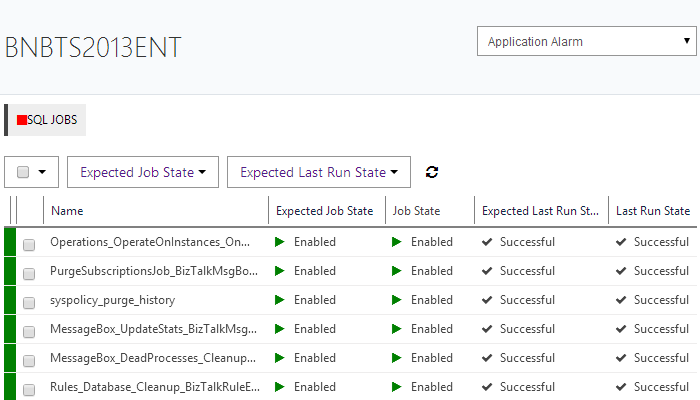This screenshot has height=400, width=700.
Task: Click the refresh icon beside filter buttons
Action: [432, 172]
